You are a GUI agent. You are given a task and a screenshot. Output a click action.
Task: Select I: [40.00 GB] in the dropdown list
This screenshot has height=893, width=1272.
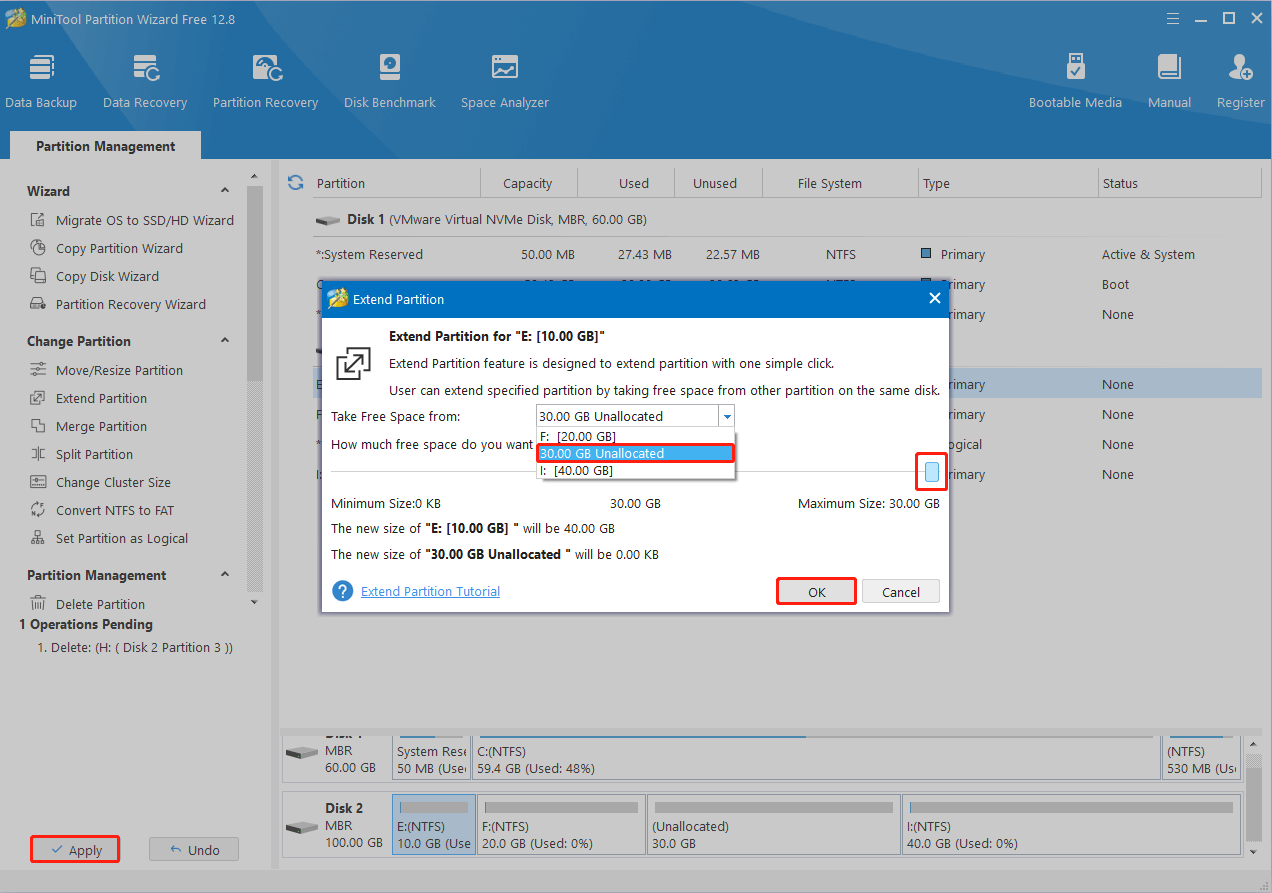pyautogui.click(x=636, y=470)
